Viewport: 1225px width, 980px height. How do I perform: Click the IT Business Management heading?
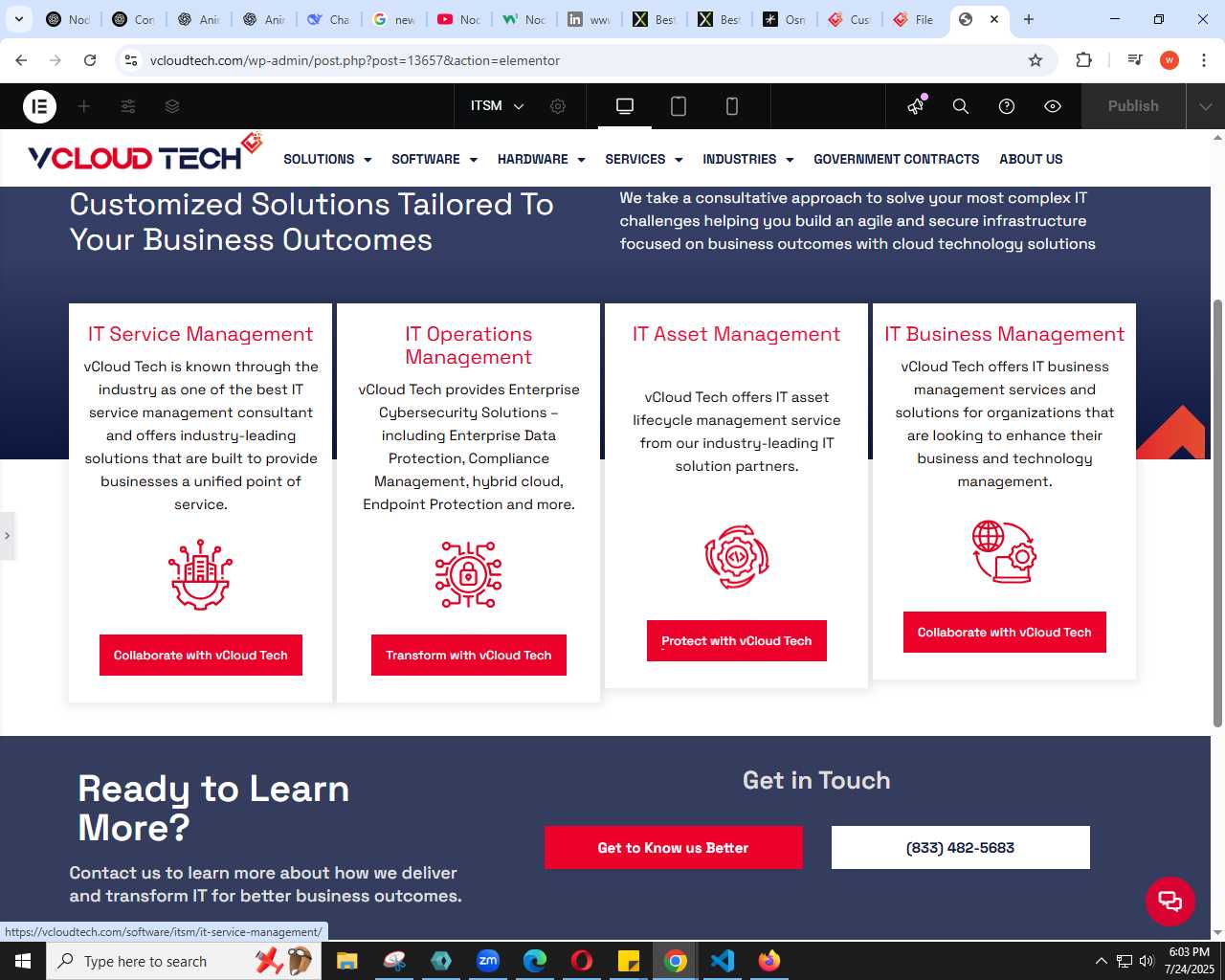pos(1005,334)
